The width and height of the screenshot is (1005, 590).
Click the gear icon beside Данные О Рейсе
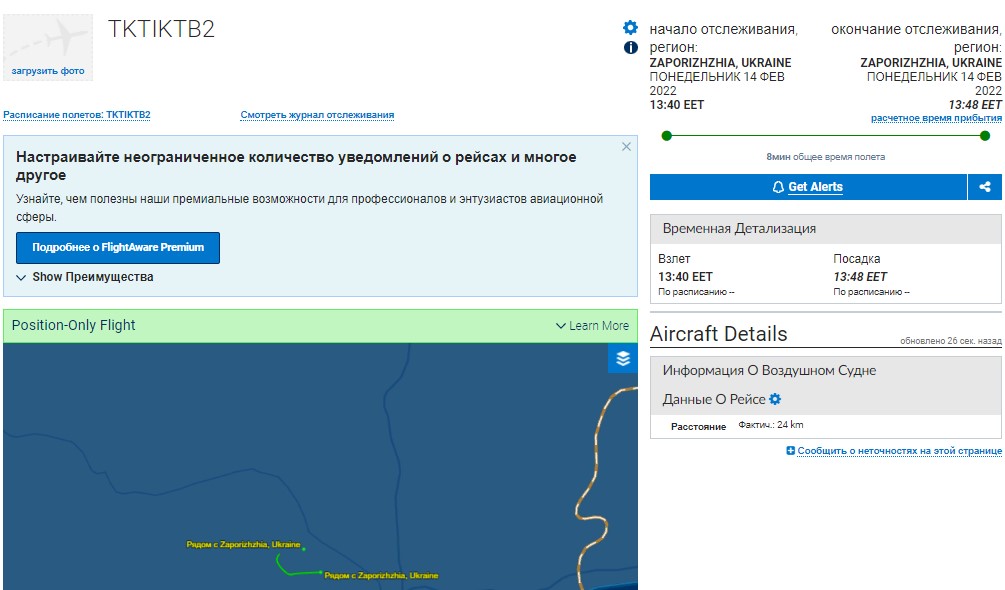pyautogui.click(x=775, y=399)
